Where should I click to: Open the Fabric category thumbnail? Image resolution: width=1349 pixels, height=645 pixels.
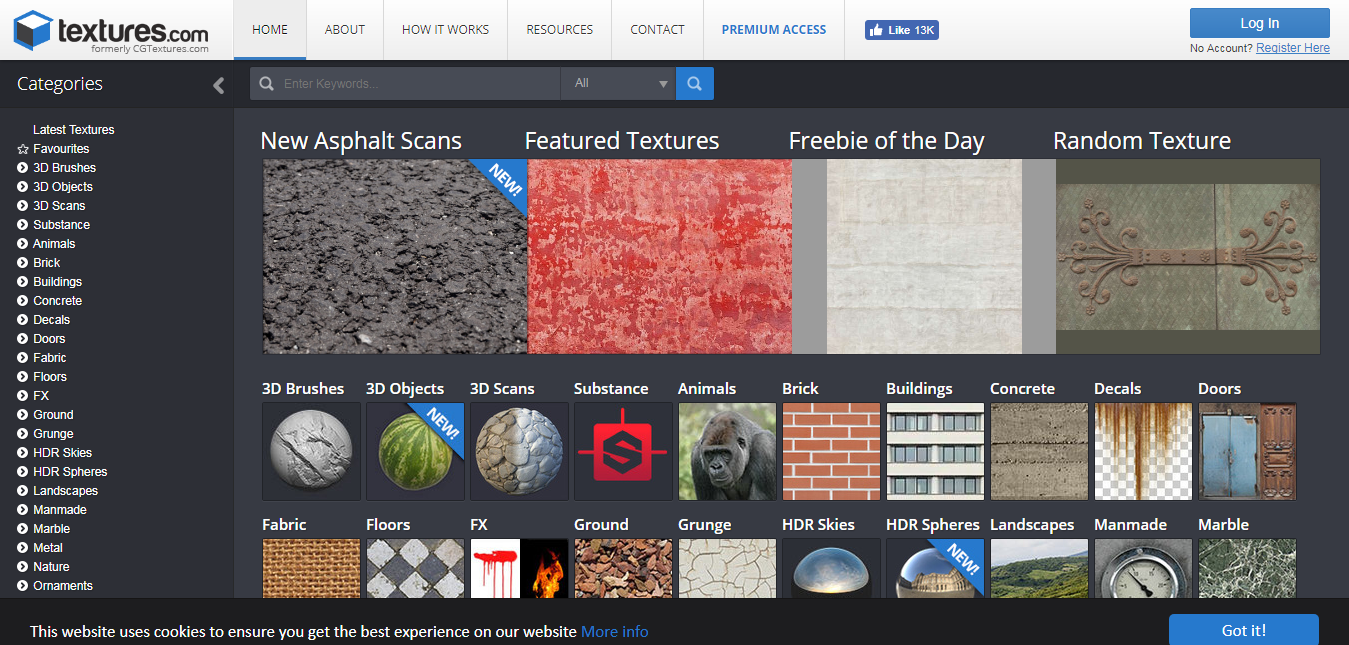point(311,568)
